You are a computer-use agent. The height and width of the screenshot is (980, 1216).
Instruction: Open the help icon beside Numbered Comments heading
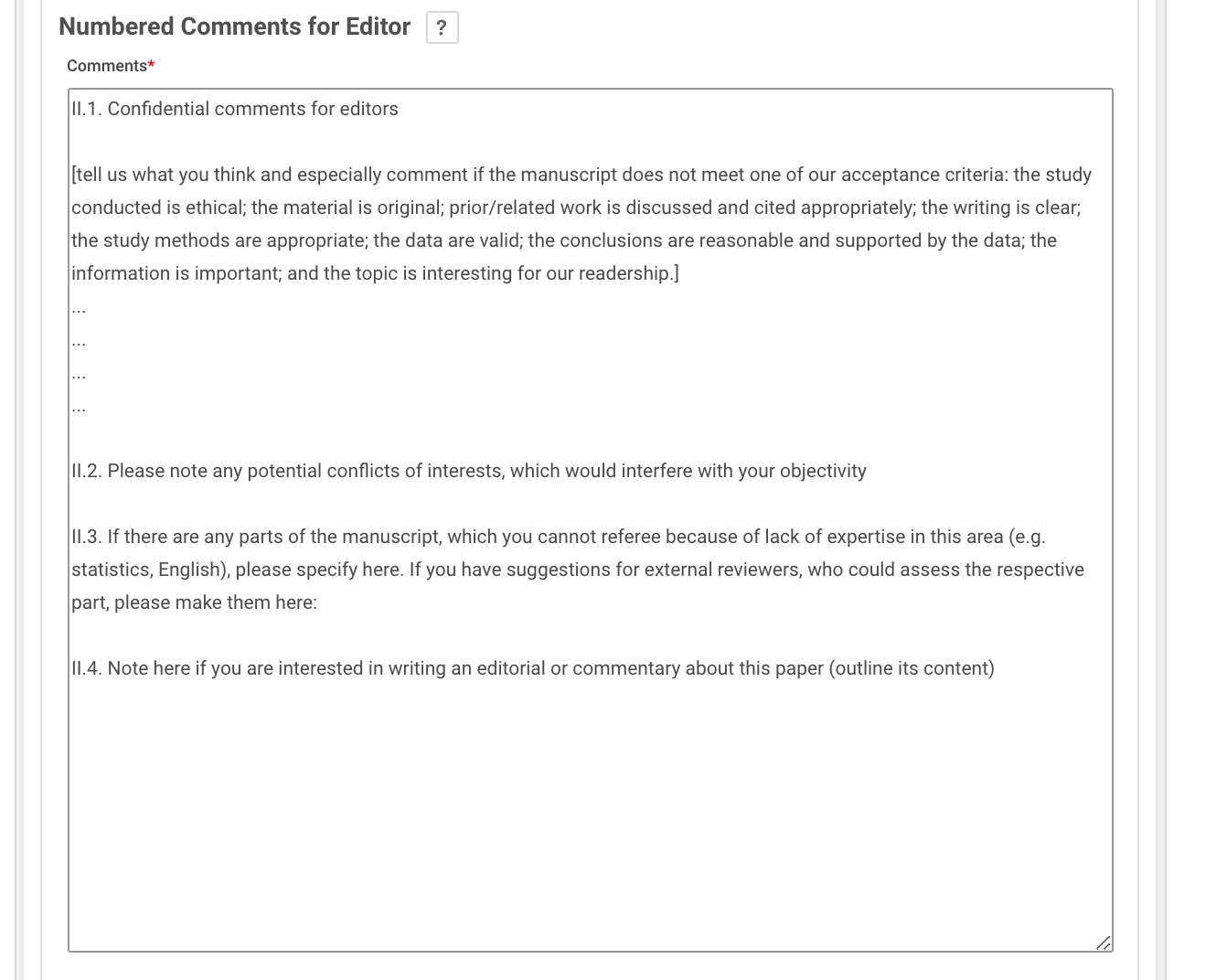(442, 27)
